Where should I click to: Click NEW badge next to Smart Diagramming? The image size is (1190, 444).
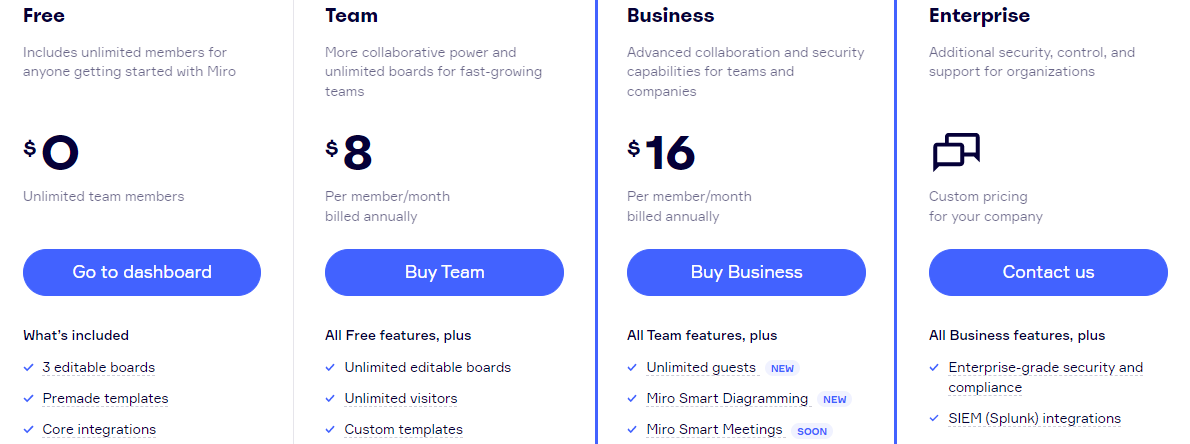point(834,399)
